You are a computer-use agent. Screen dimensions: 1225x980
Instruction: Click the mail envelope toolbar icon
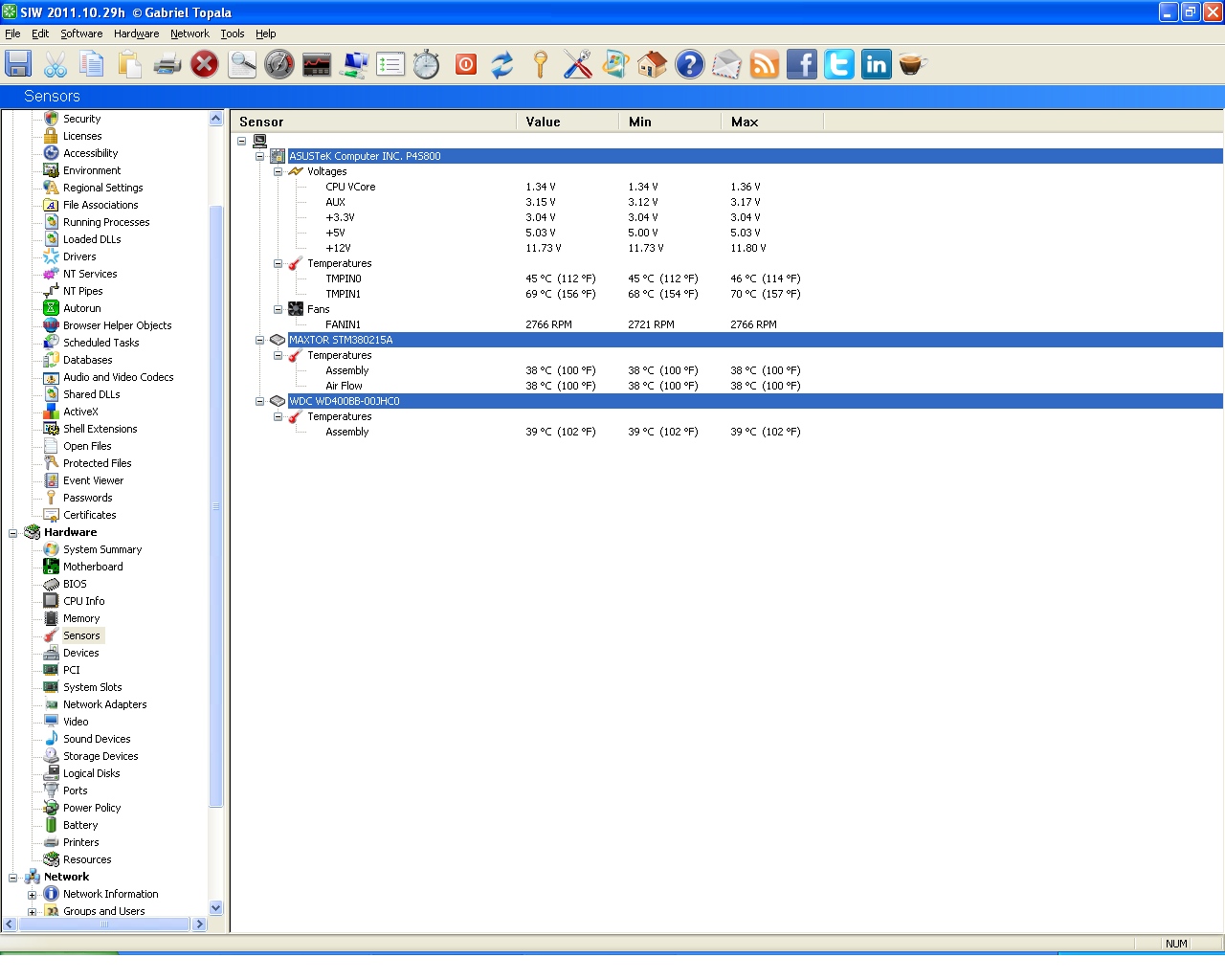tap(727, 64)
